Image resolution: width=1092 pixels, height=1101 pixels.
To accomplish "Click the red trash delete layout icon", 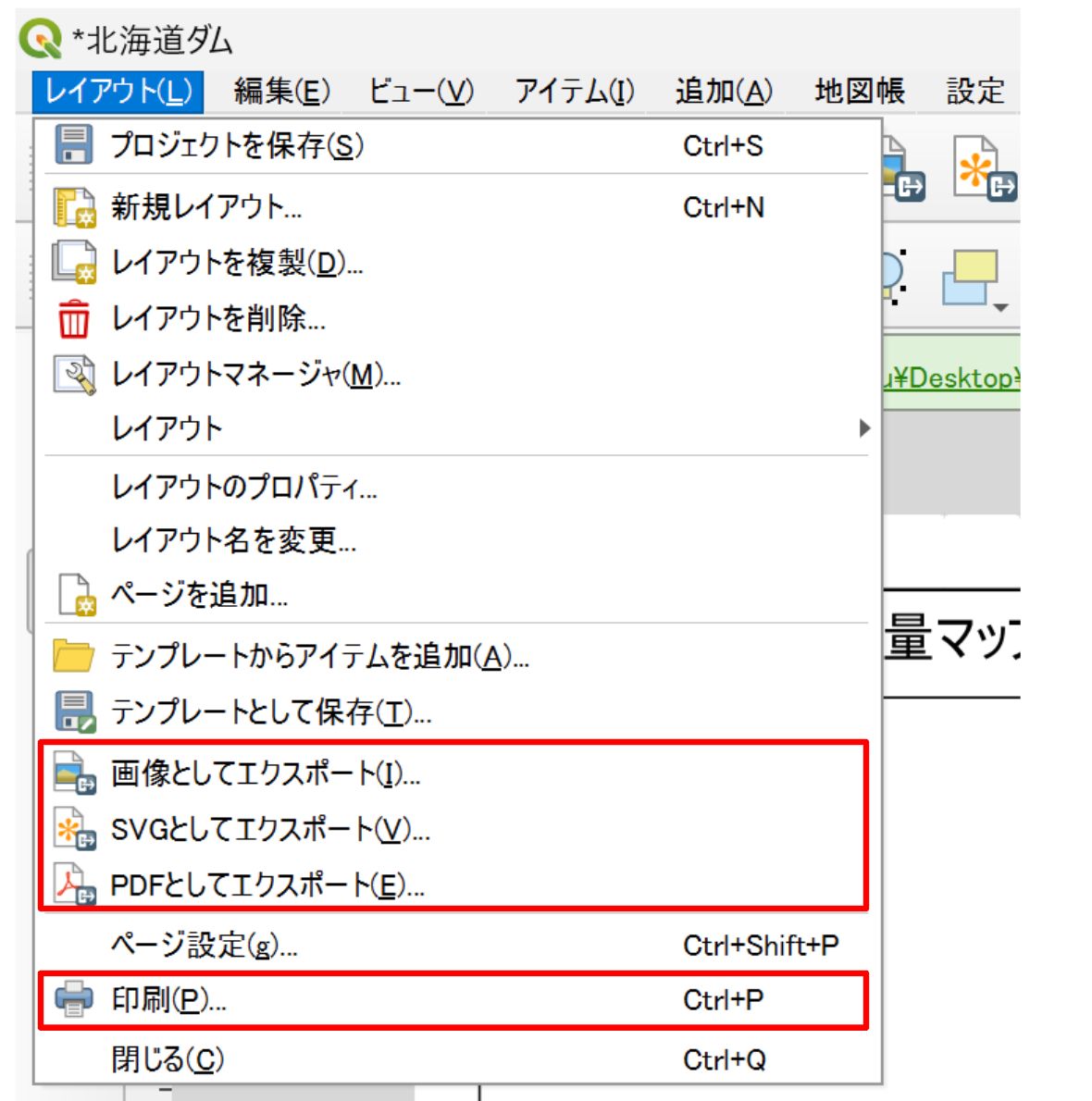I will 74,319.
